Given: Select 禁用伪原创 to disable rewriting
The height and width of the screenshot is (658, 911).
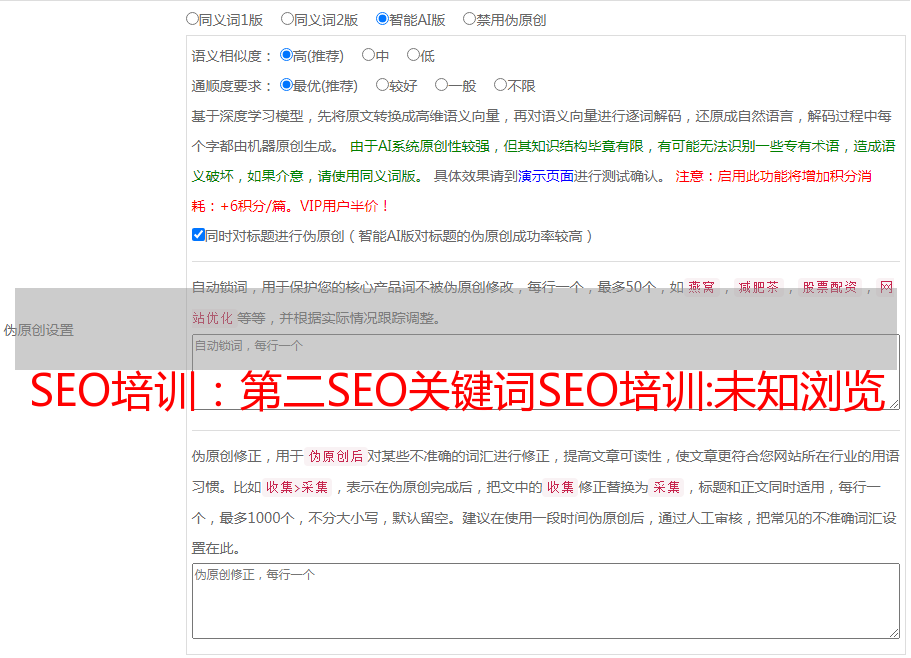Looking at the screenshot, I should [470, 19].
